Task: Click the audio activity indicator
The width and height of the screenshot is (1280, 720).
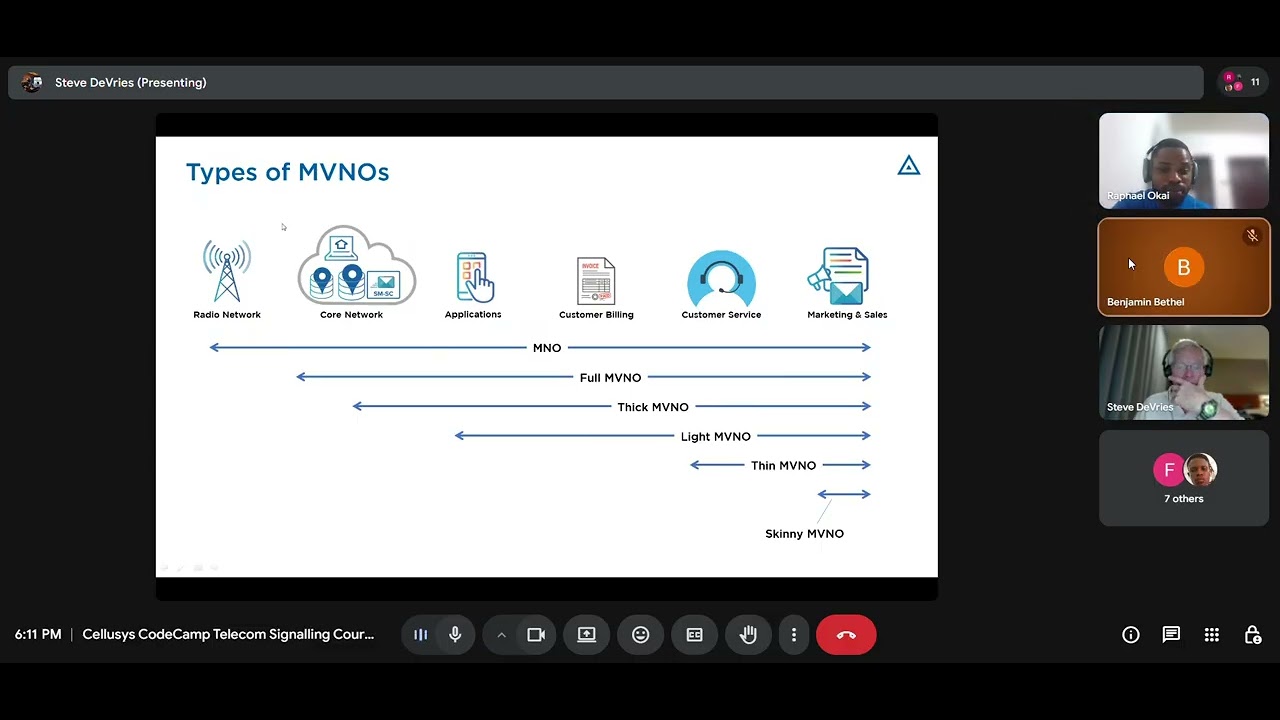Action: click(x=421, y=635)
